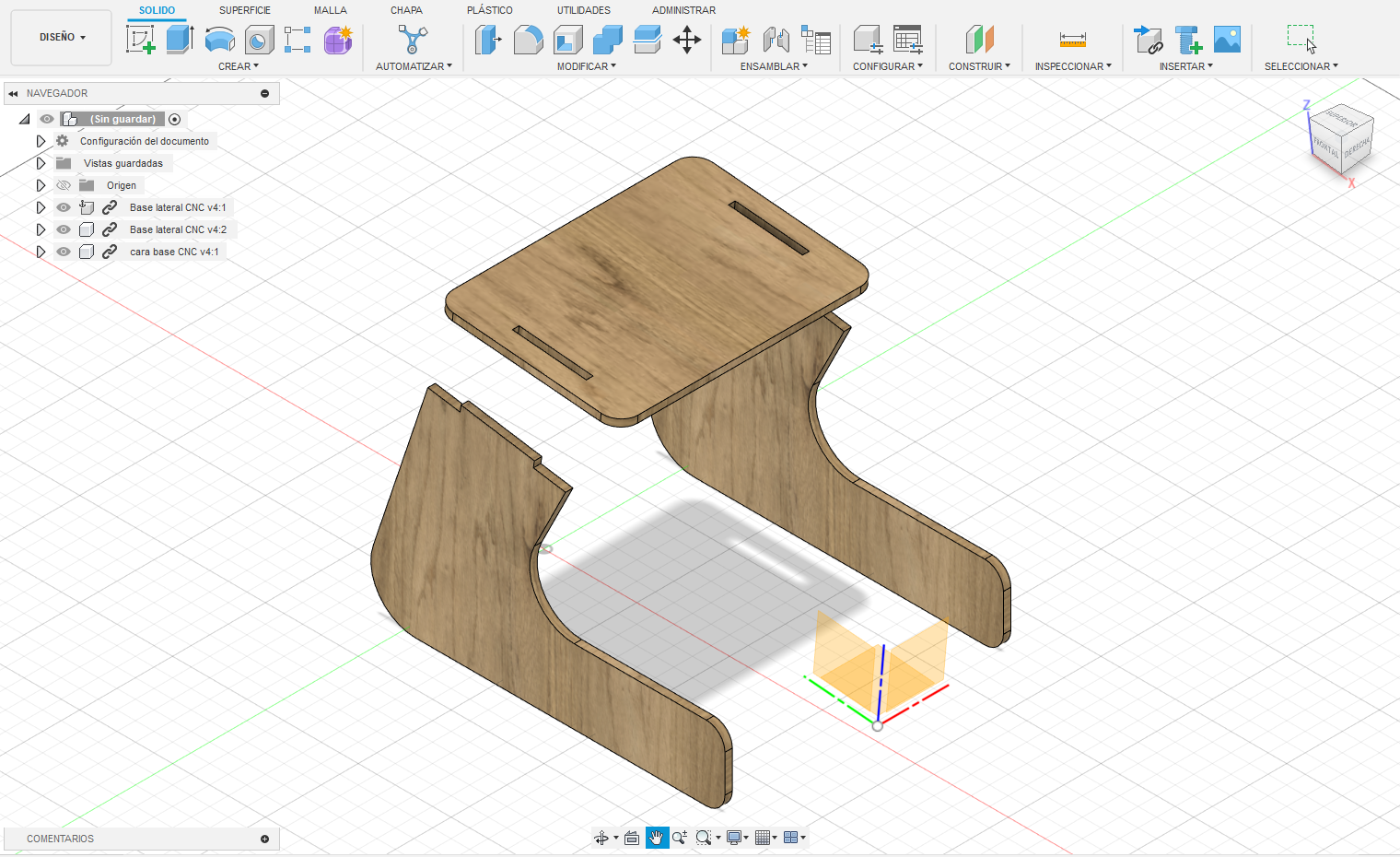Expand Configuración del documento node
This screenshot has width=1400, height=857.
[x=41, y=141]
